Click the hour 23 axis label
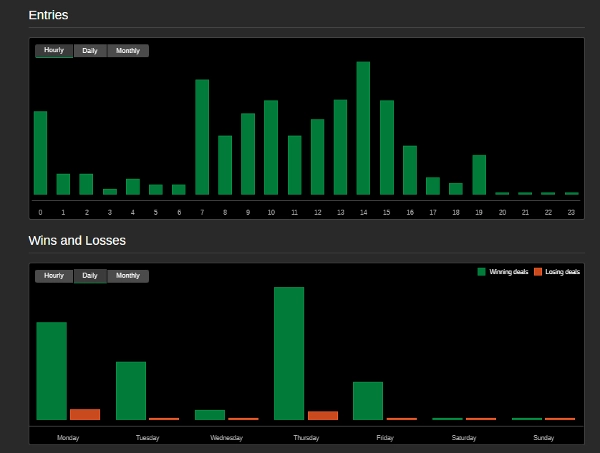The height and width of the screenshot is (453, 600). click(571, 212)
